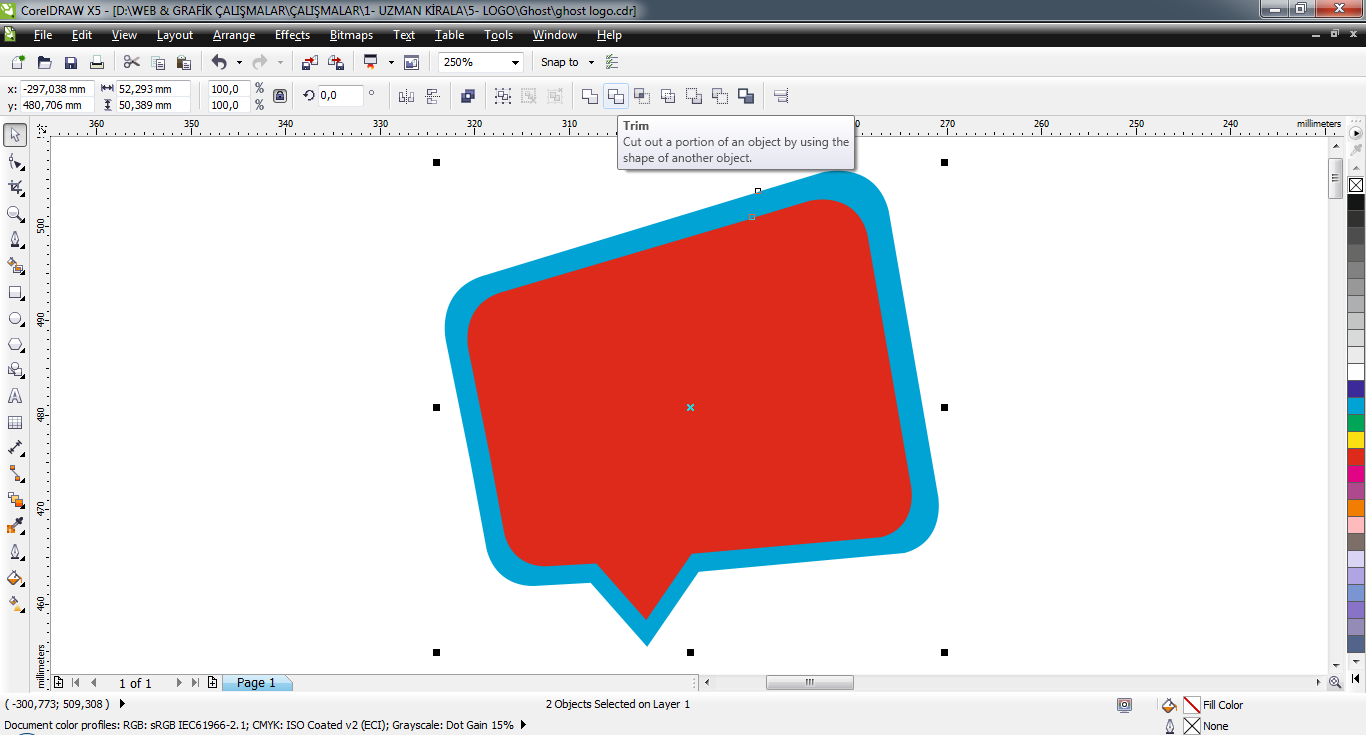Screen dimensions: 1366x735
Task: Pick the cyan swatch in palette
Action: (x=1356, y=405)
